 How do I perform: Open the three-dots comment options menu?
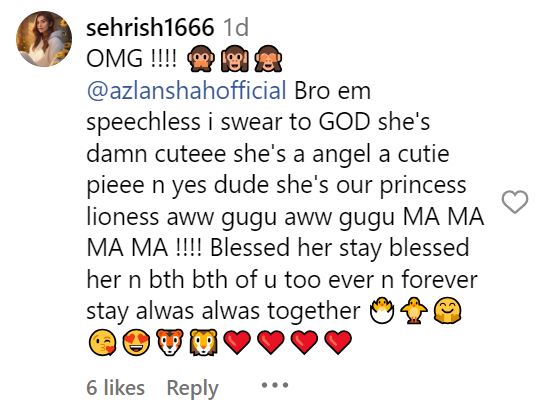pos(275,385)
